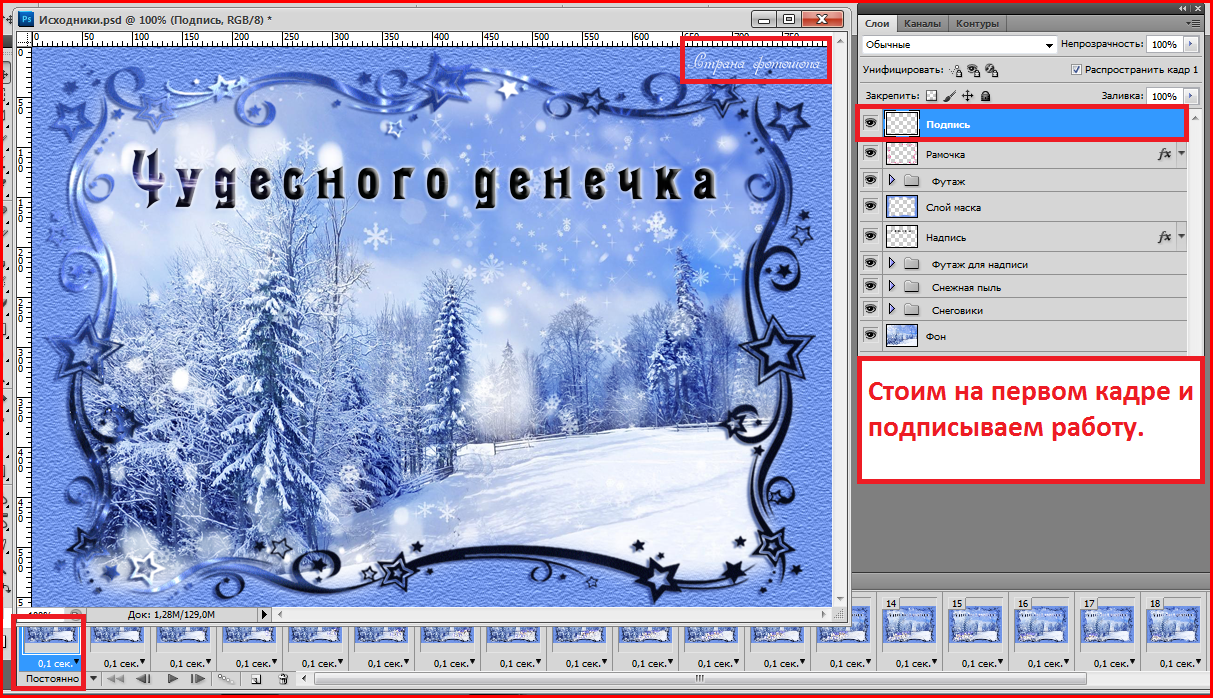1213x698 pixels.
Task: Switch to the Слои tab
Action: point(877,23)
